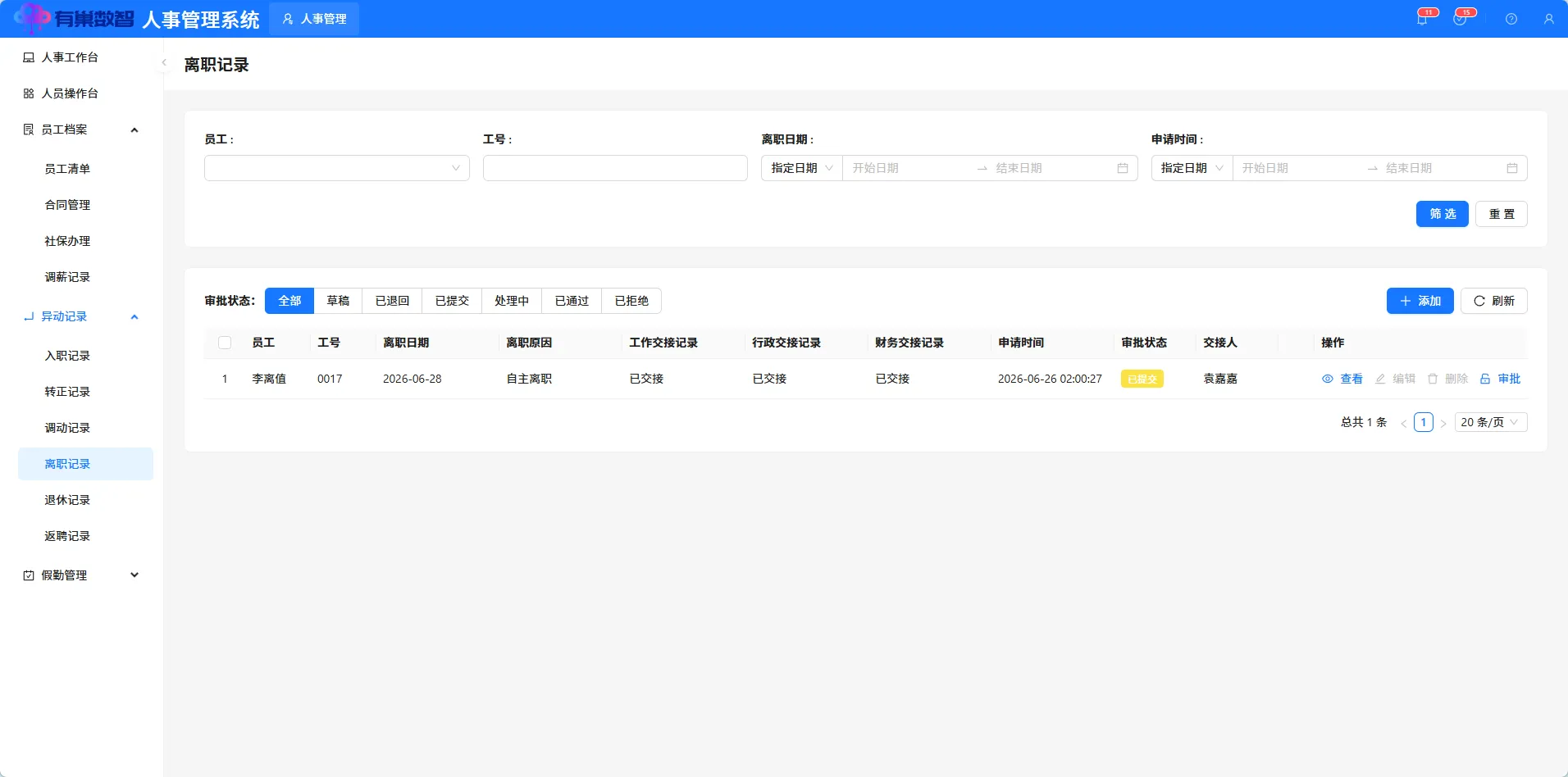
Task: Open 调动记录 in the sidebar
Action: pyautogui.click(x=85, y=428)
